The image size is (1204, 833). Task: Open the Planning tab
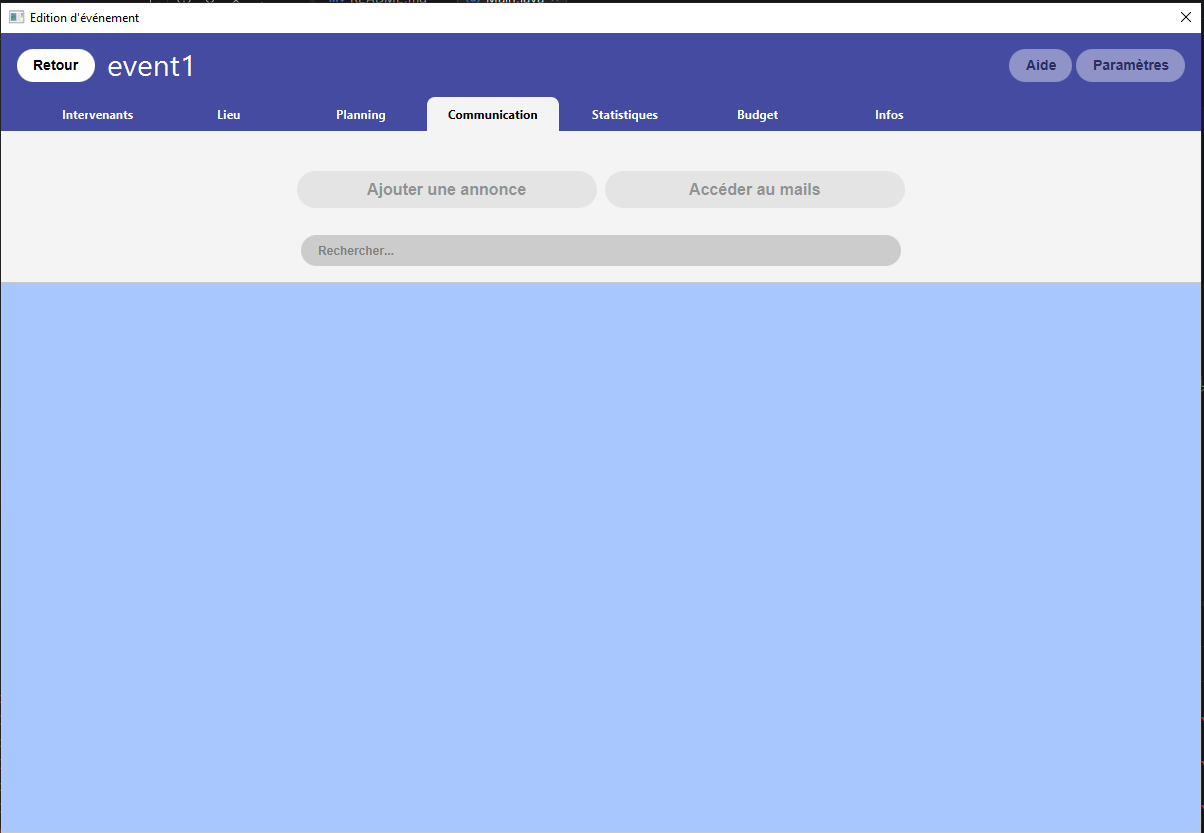[361, 115]
